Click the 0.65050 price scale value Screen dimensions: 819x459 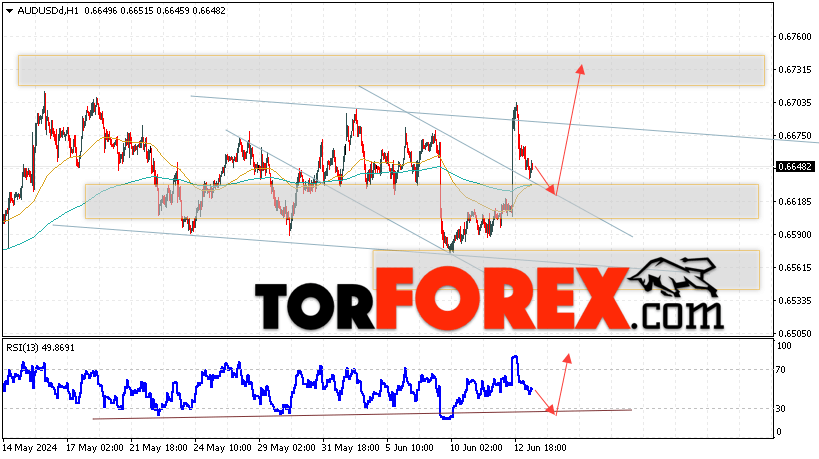(x=795, y=333)
